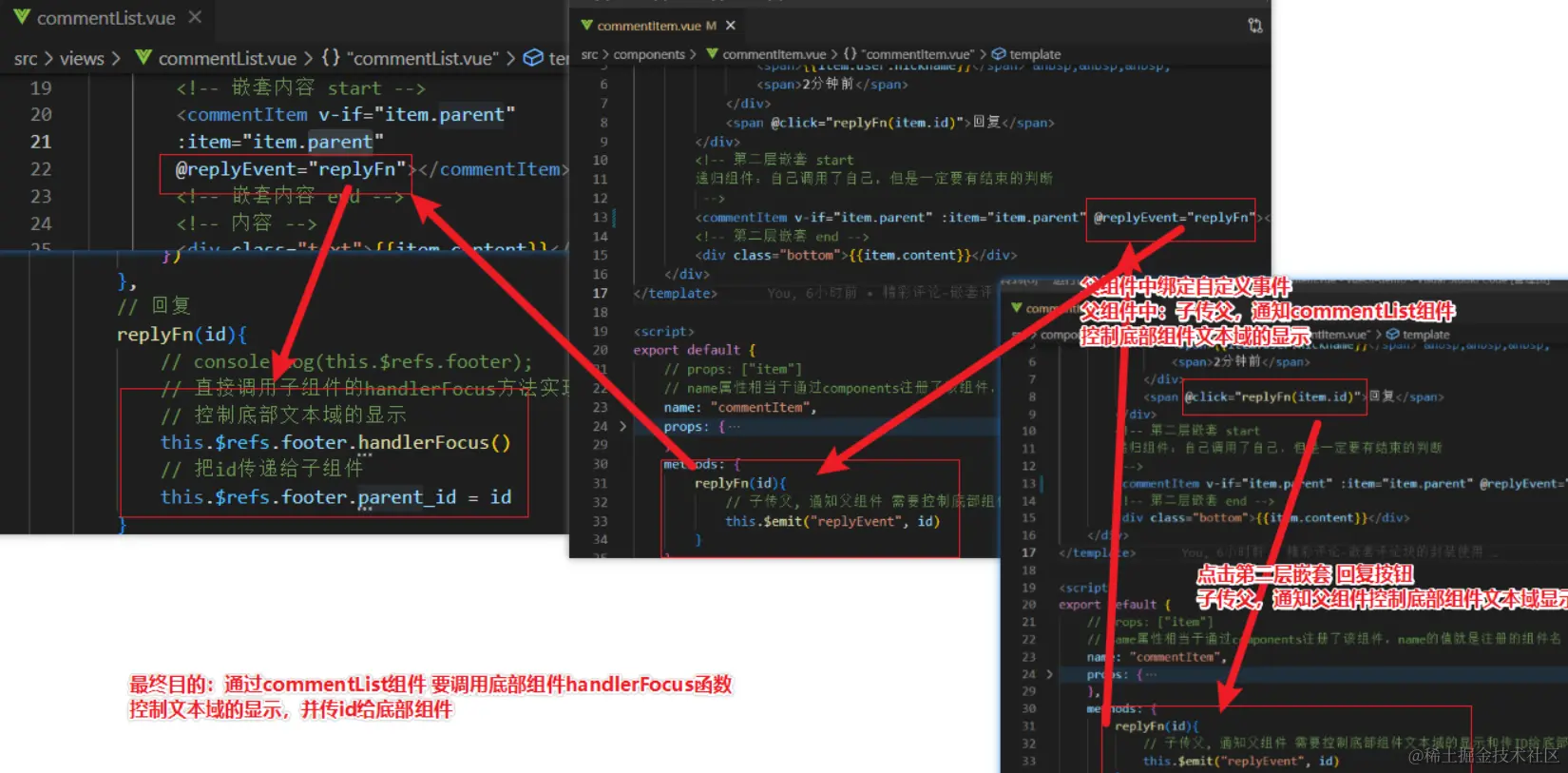Click '@replyEvent="replyFn"' on line 13 middle window

pyautogui.click(x=1173, y=218)
